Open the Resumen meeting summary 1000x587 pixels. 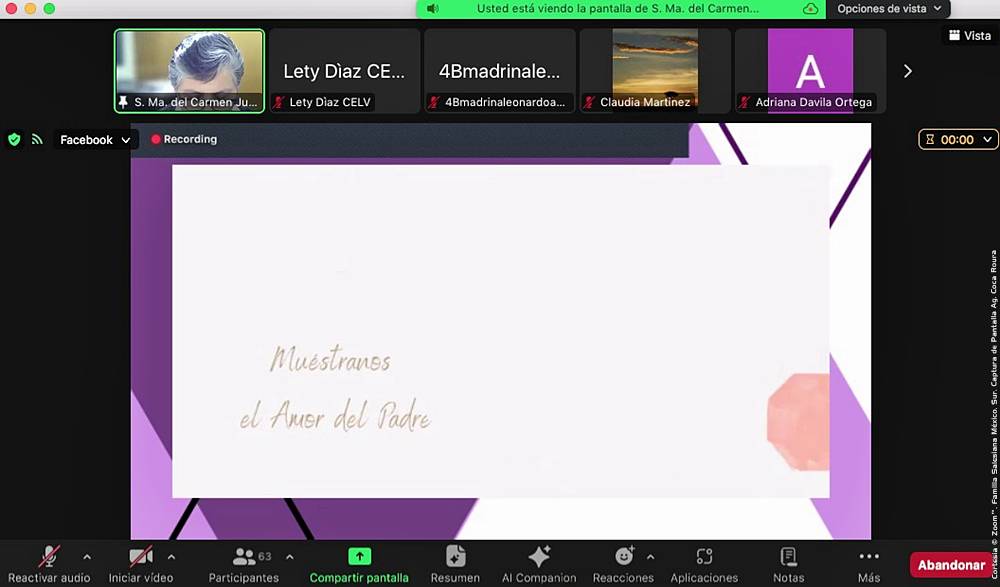(x=455, y=564)
